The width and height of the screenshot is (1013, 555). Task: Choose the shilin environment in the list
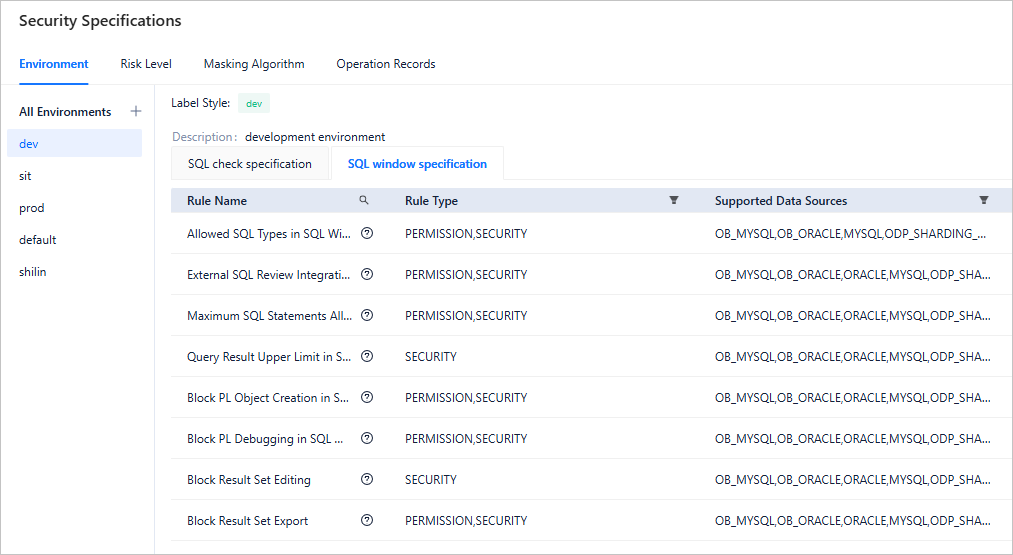pyautogui.click(x=33, y=272)
